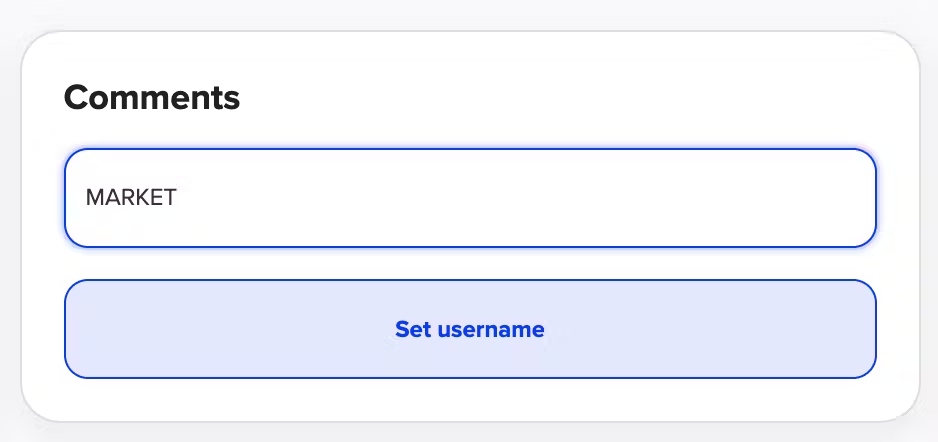Submit the username with Set username
This screenshot has width=938, height=442.
(x=470, y=329)
